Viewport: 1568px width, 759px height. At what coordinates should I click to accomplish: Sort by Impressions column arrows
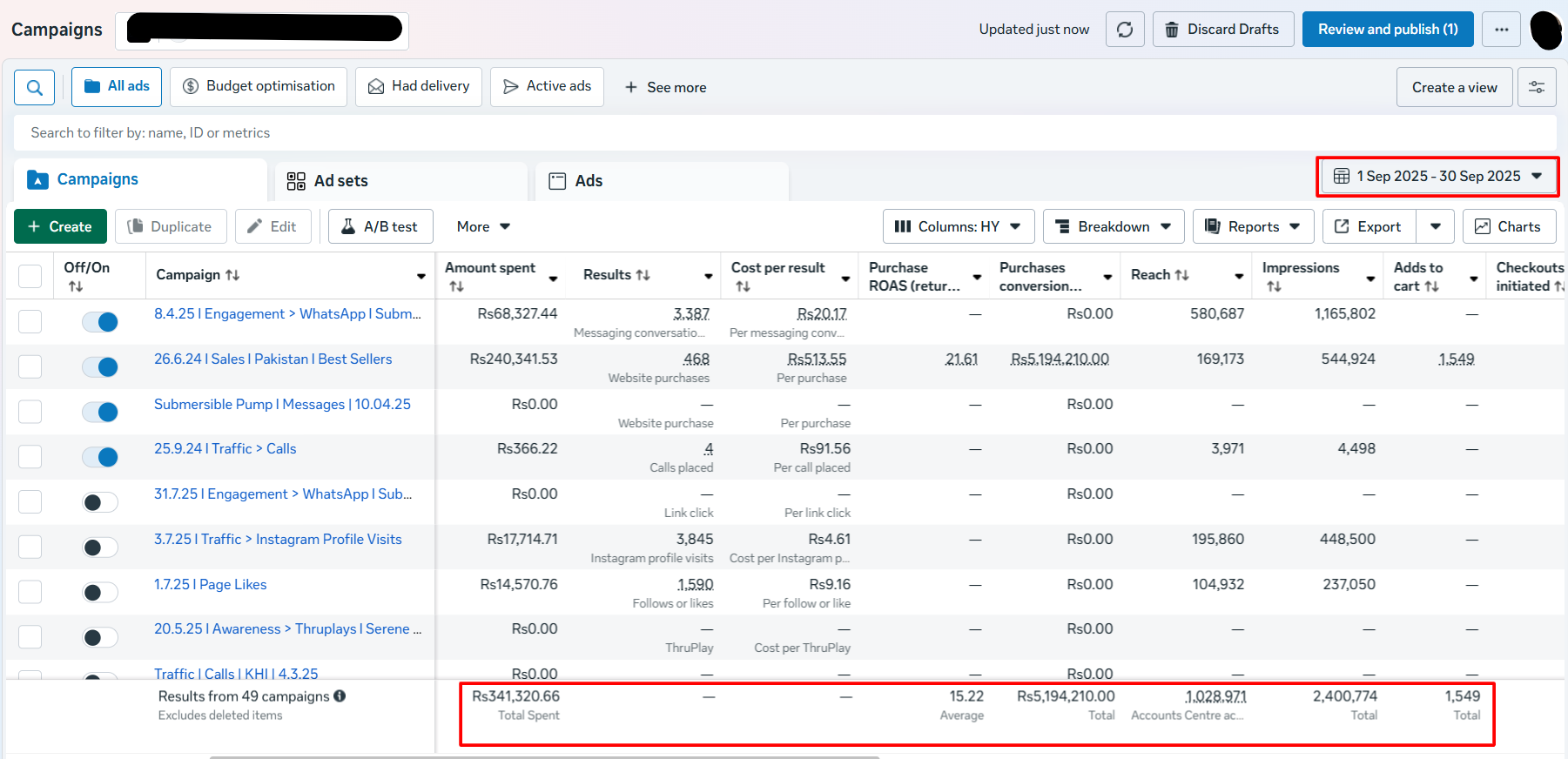click(1274, 286)
